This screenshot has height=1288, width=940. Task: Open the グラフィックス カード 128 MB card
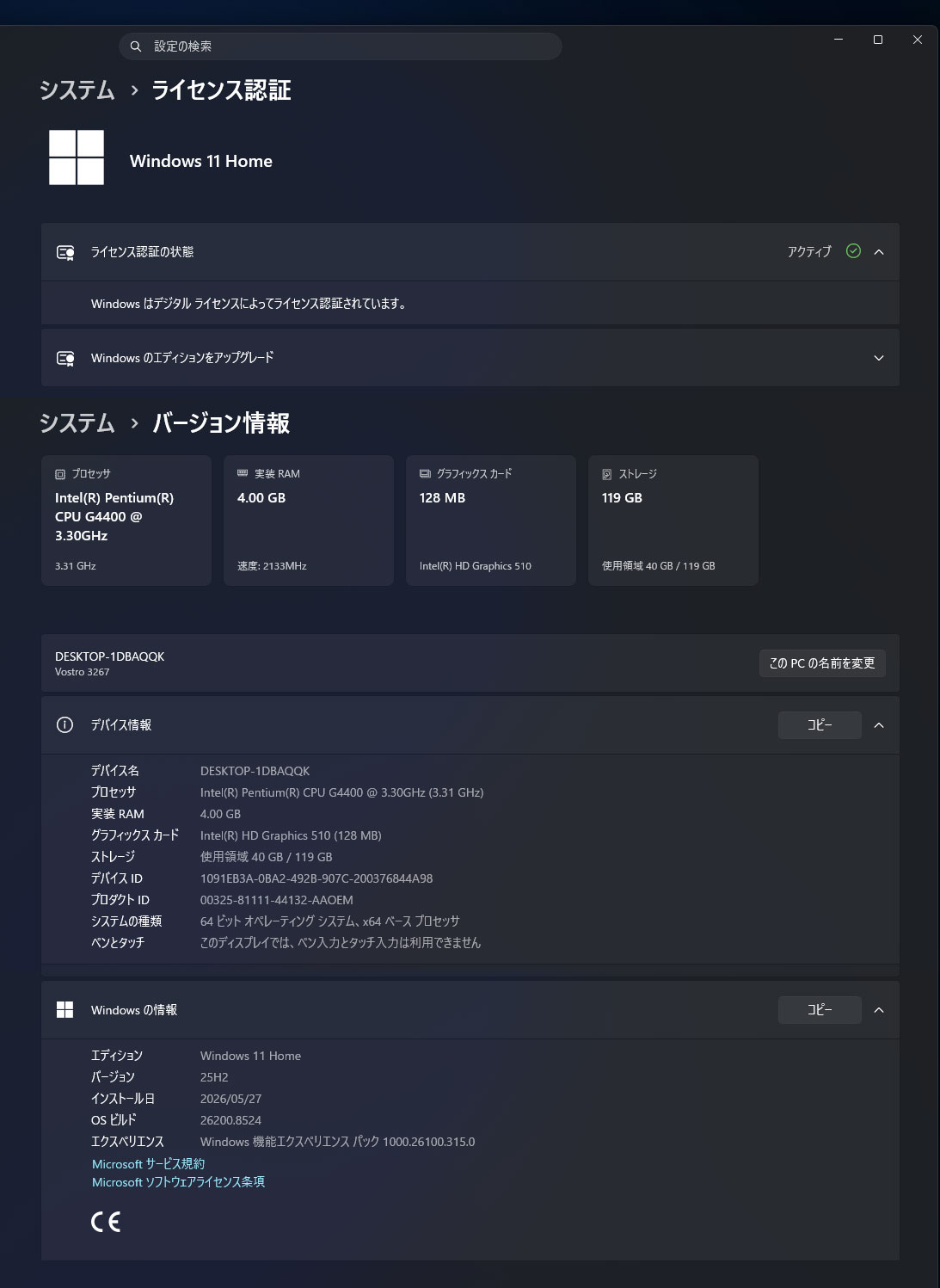click(x=491, y=521)
